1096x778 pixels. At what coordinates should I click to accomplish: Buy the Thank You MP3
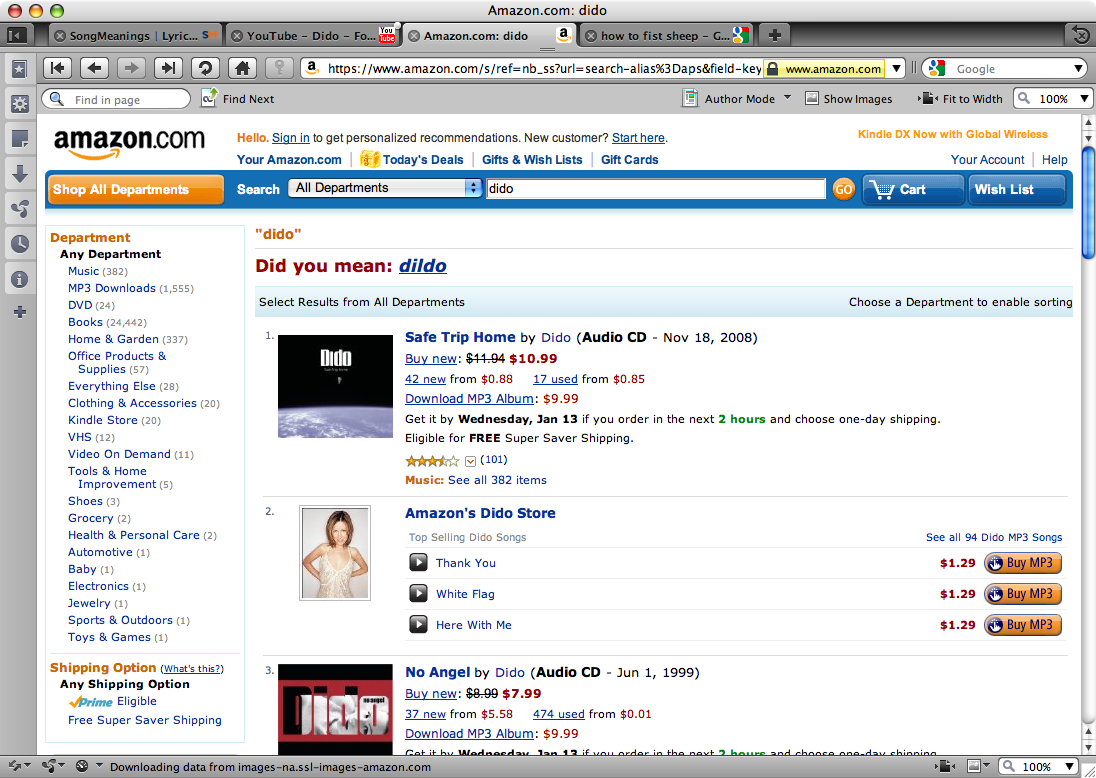(x=1023, y=563)
